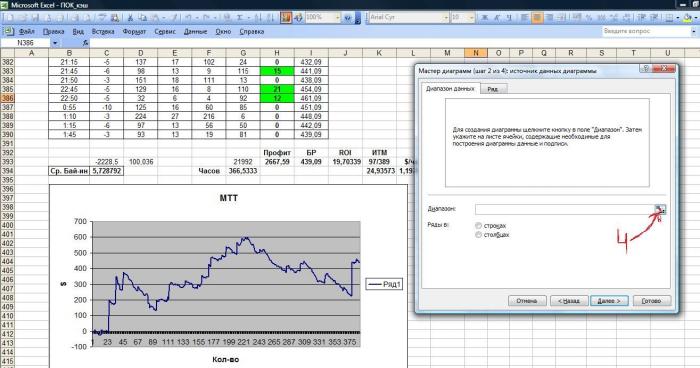Toggle Underline formatting button

tap(508, 18)
